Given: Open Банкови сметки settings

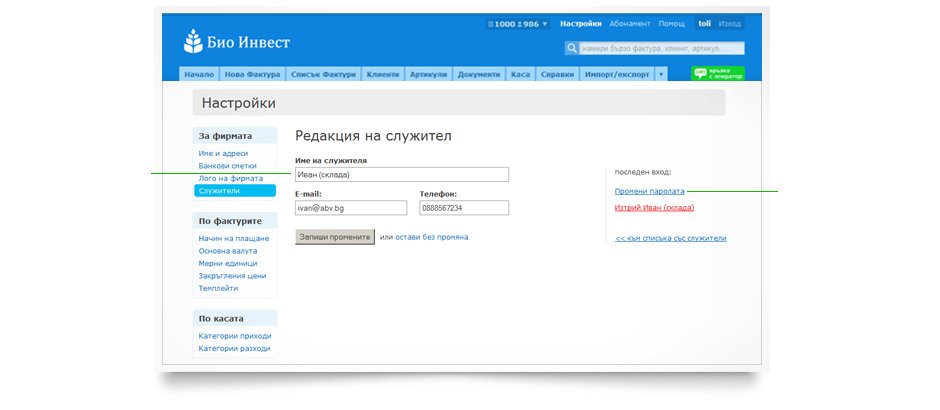Looking at the screenshot, I should 227,166.
